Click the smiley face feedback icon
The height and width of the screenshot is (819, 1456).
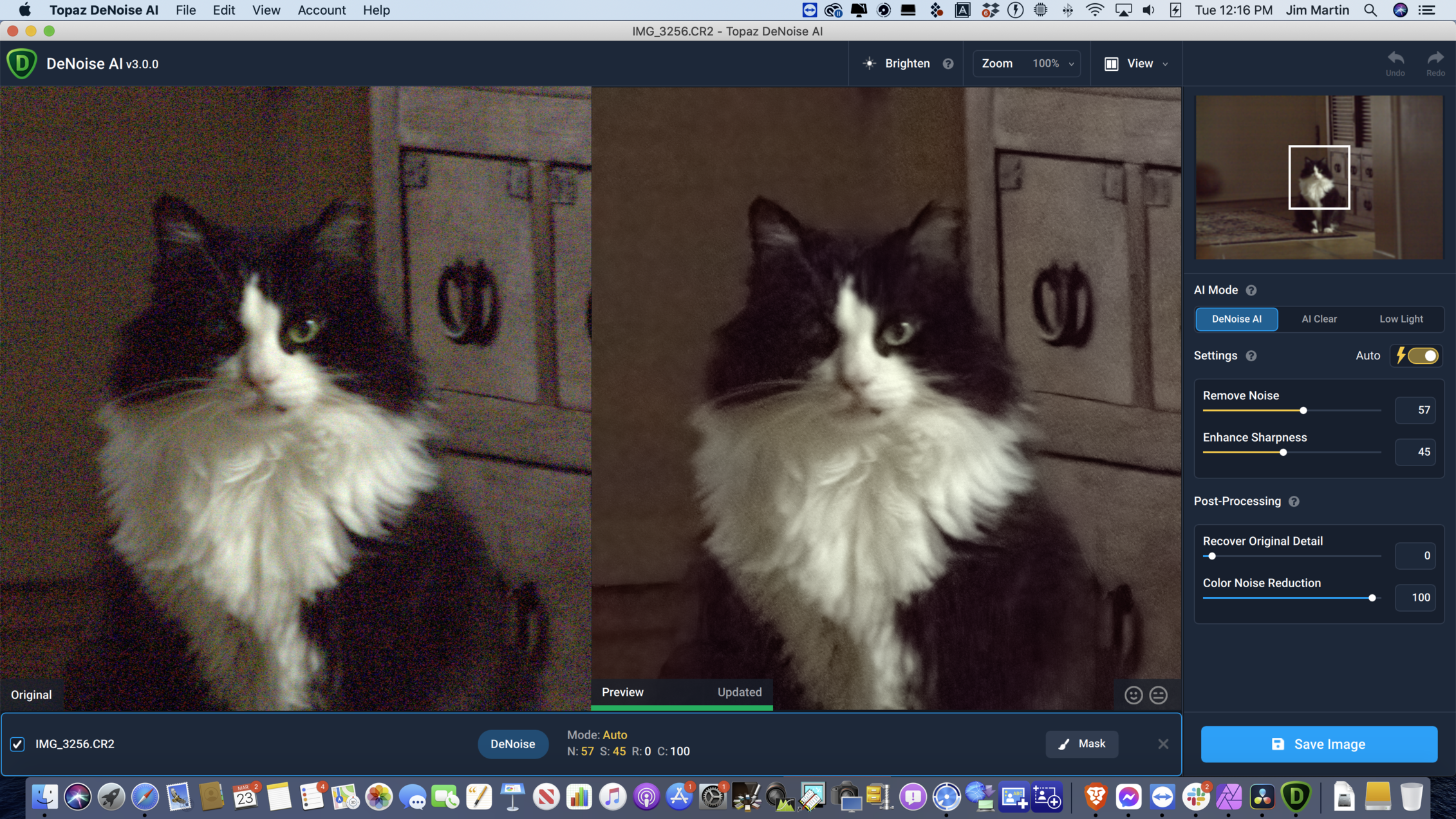click(x=1134, y=695)
